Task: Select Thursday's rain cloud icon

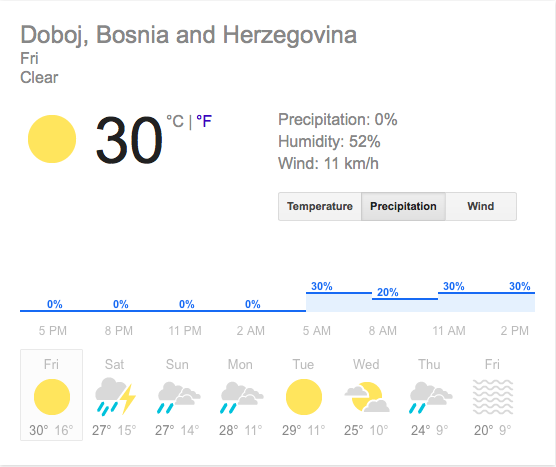Action: click(431, 397)
